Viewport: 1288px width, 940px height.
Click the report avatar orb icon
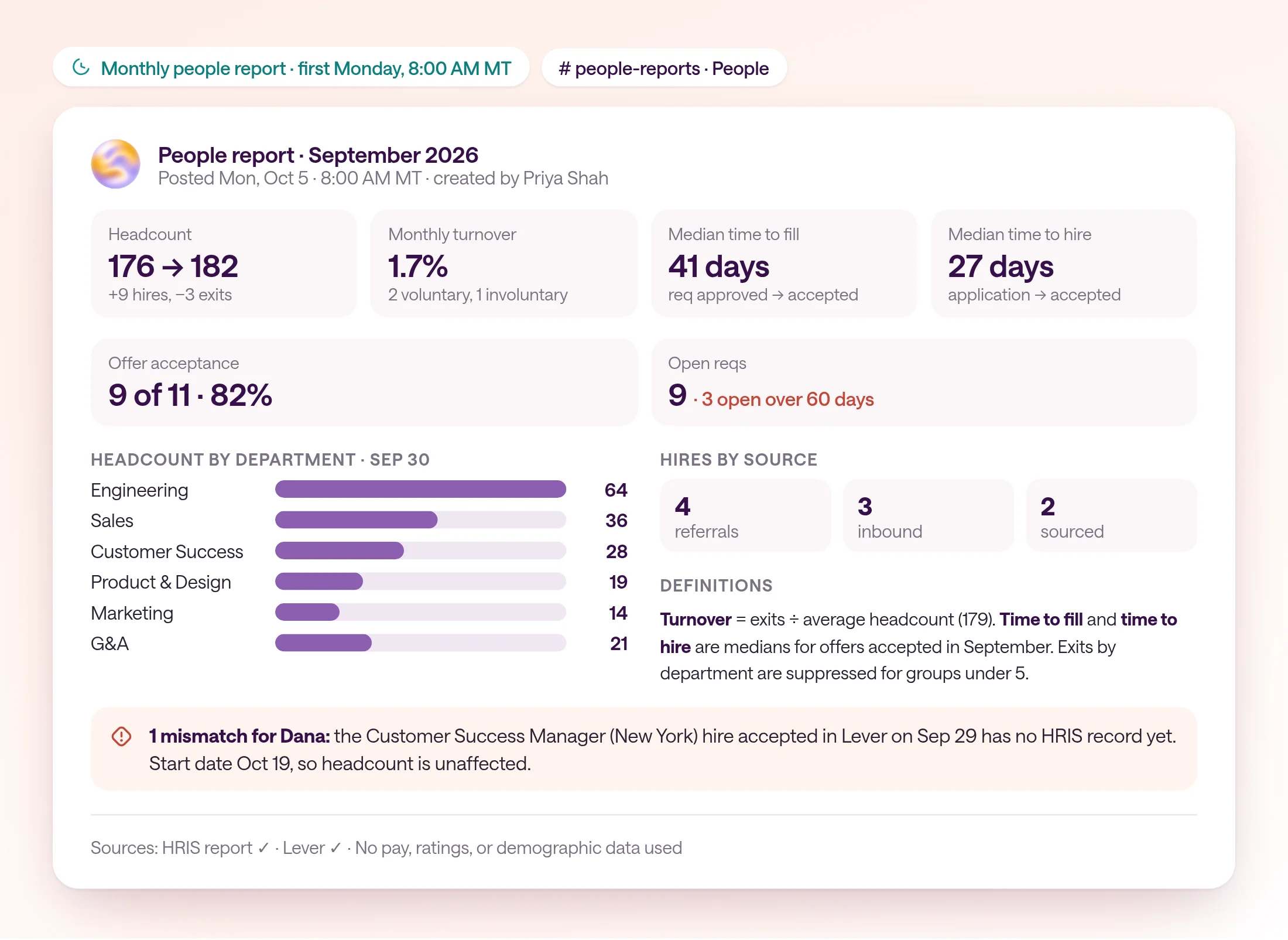pos(115,164)
